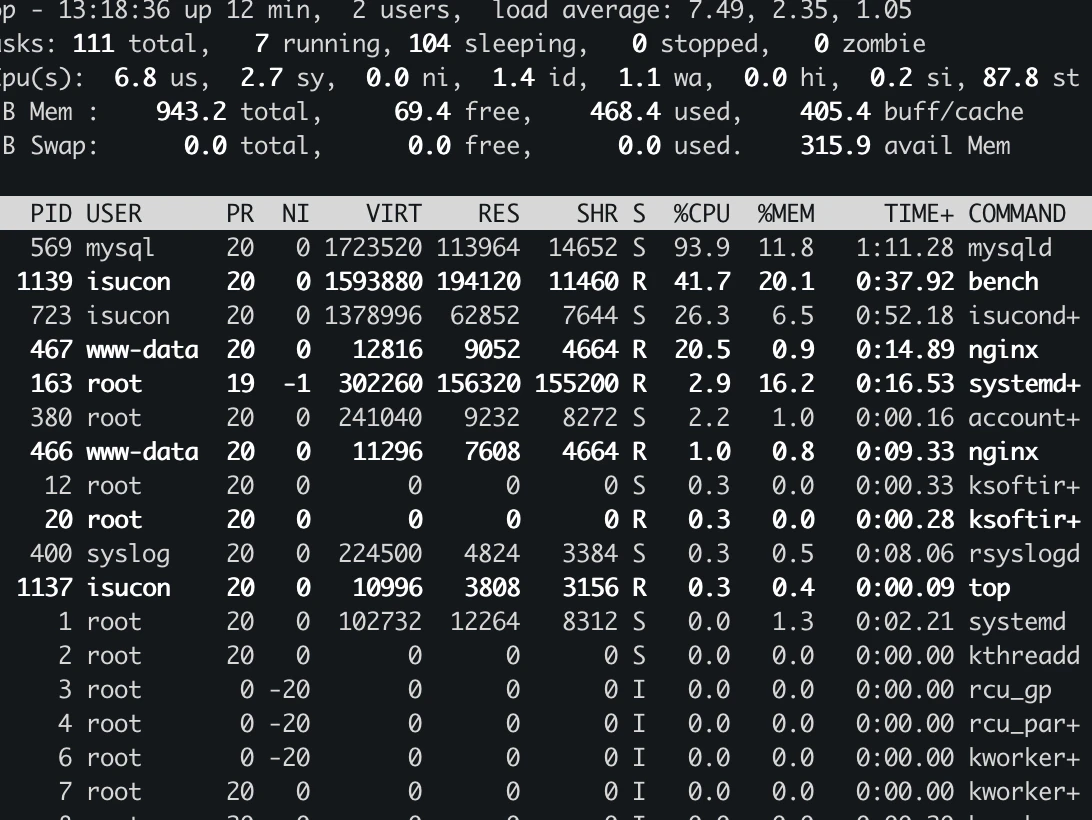
Task: Click the "SHR" column header
Action: tap(597, 213)
